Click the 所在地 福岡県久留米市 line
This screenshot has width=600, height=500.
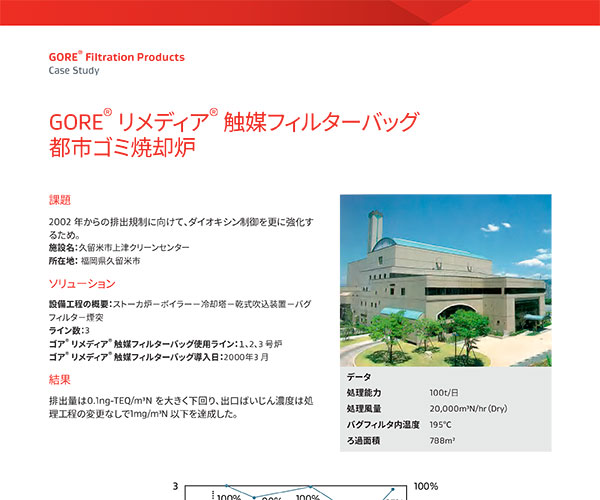[x=95, y=261]
